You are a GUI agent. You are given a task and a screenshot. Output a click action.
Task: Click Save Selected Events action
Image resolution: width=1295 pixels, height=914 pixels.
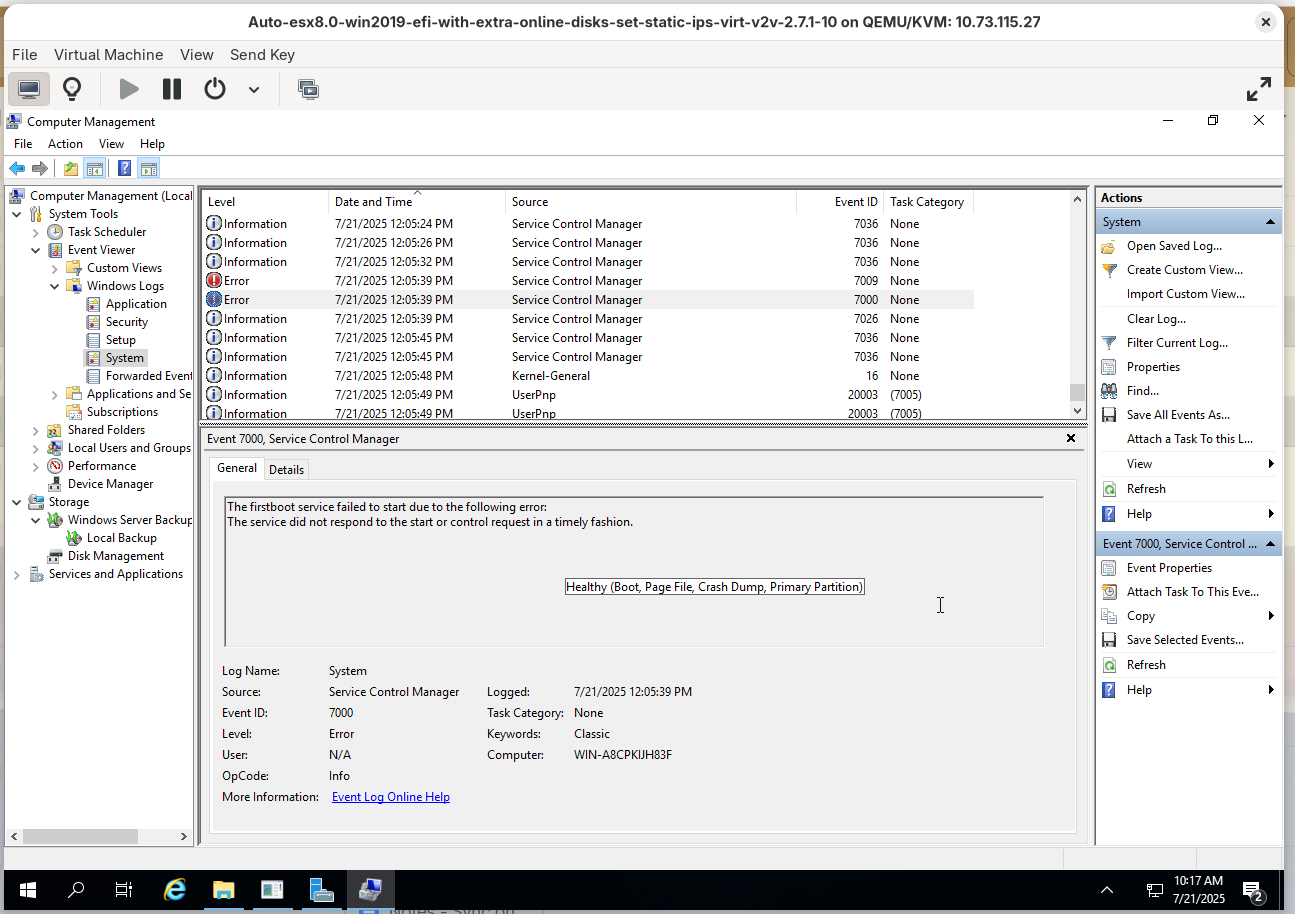point(1185,640)
